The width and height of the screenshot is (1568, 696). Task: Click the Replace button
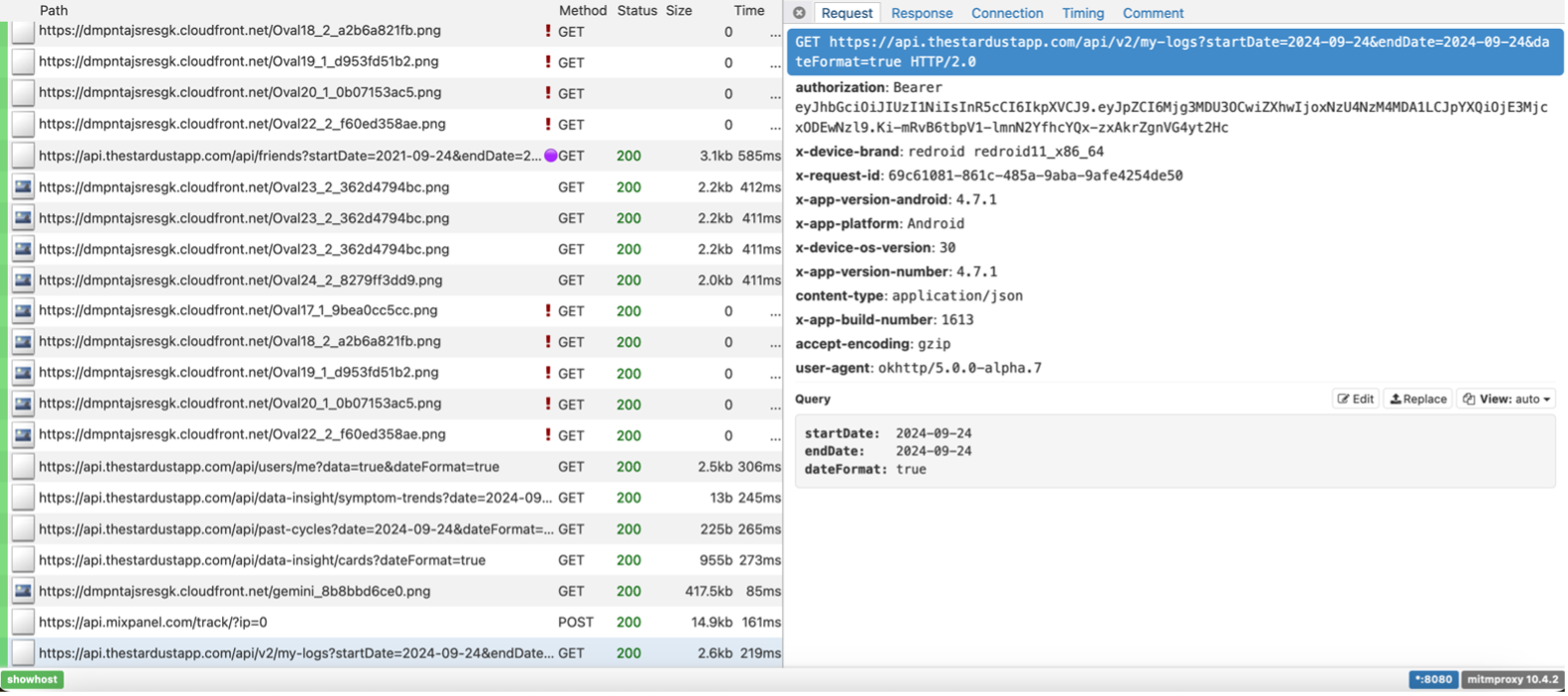1418,399
